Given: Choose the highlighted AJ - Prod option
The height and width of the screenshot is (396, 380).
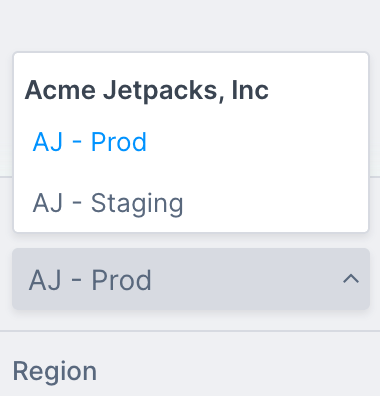Looking at the screenshot, I should coord(191,142).
